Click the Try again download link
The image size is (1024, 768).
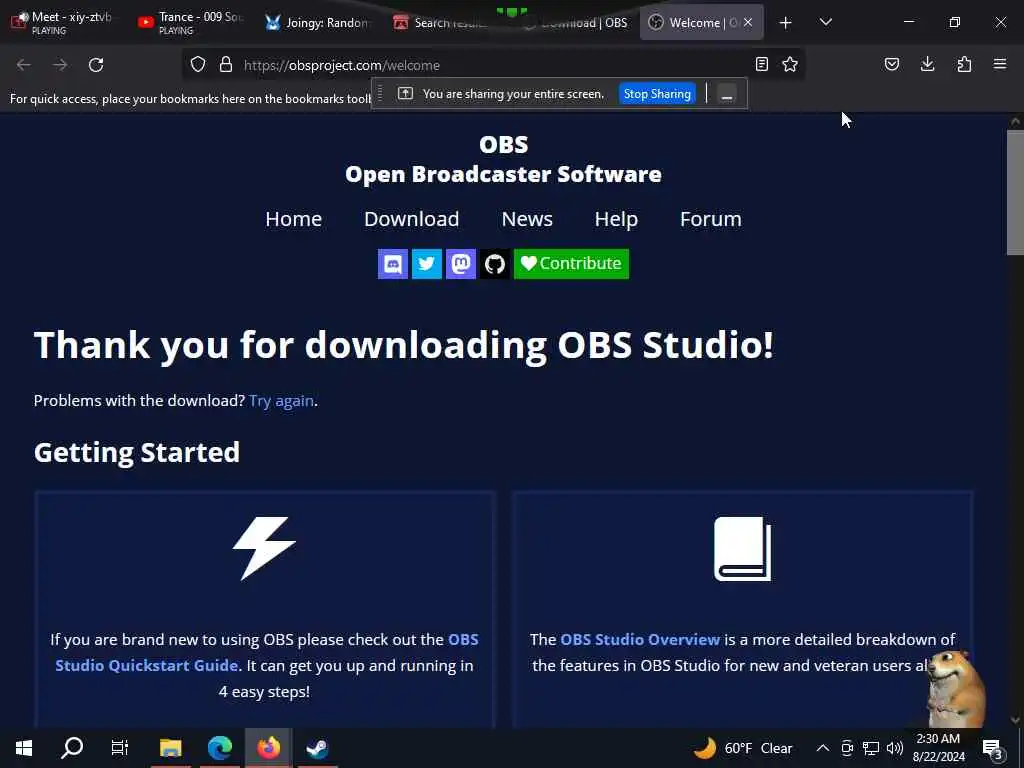(281, 400)
